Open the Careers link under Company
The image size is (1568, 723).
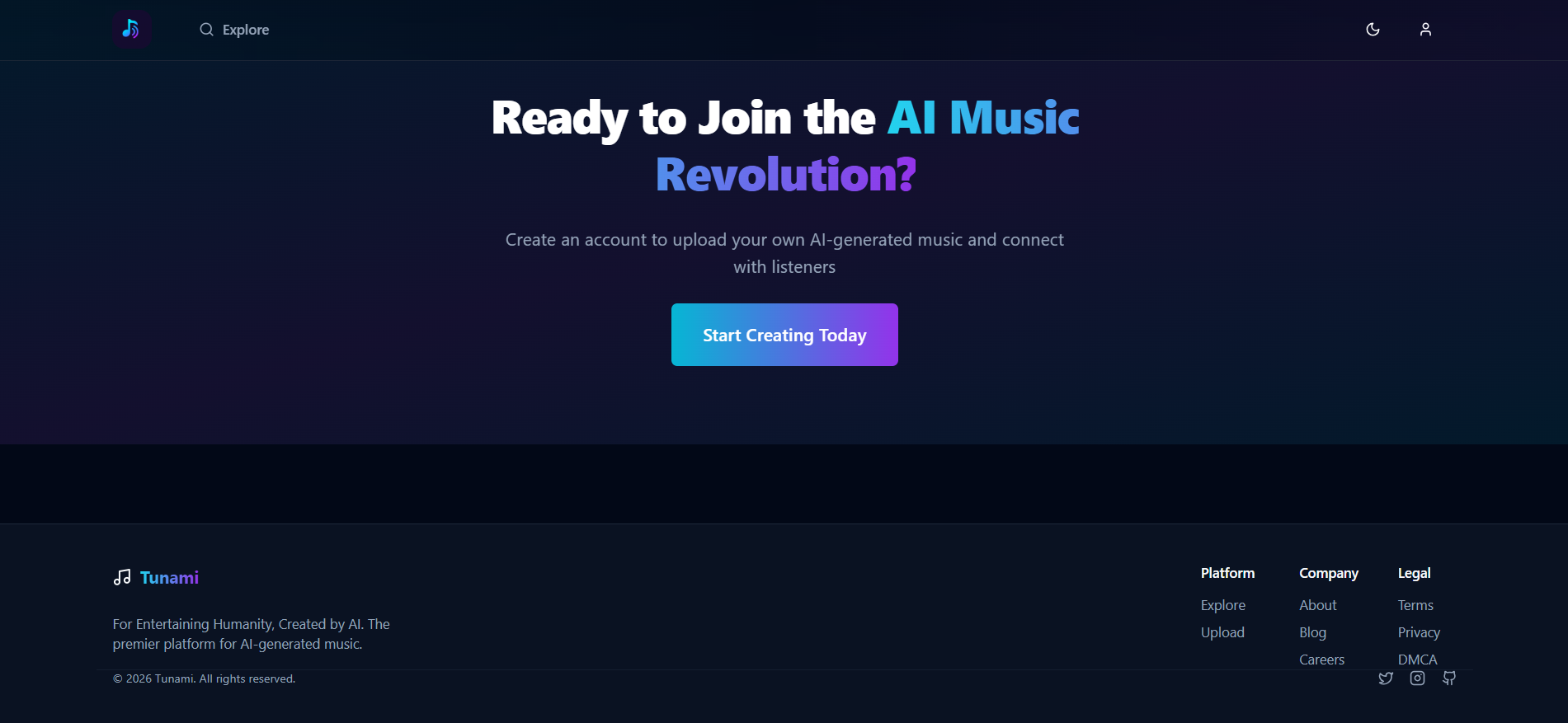point(1322,660)
